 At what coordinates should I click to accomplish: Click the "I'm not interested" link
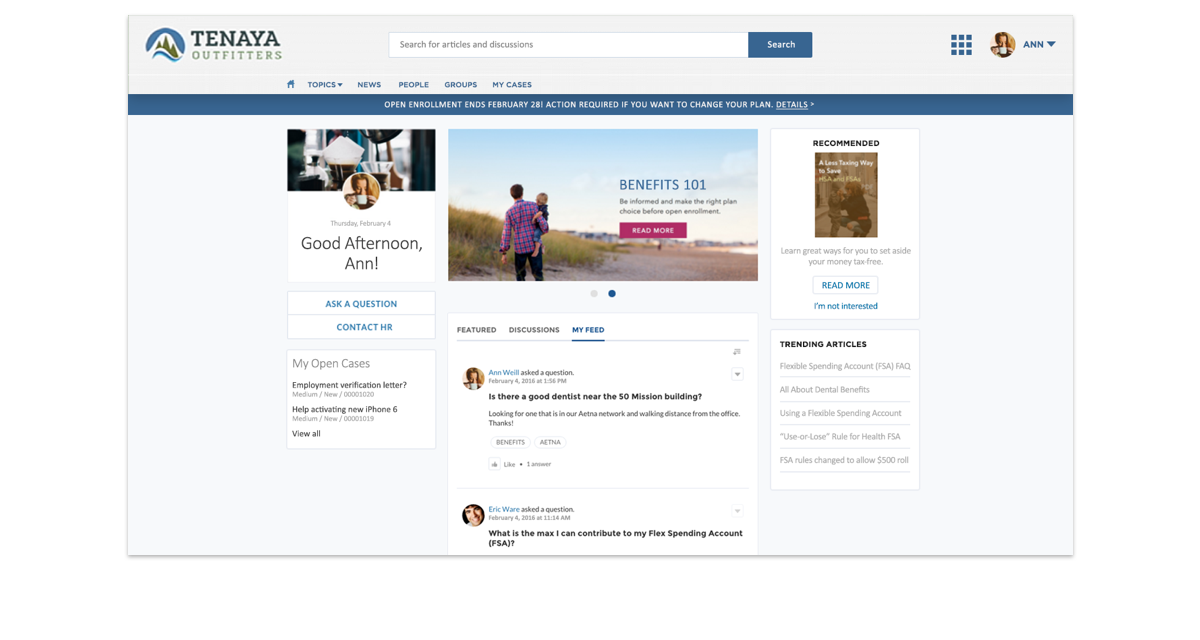tap(845, 306)
